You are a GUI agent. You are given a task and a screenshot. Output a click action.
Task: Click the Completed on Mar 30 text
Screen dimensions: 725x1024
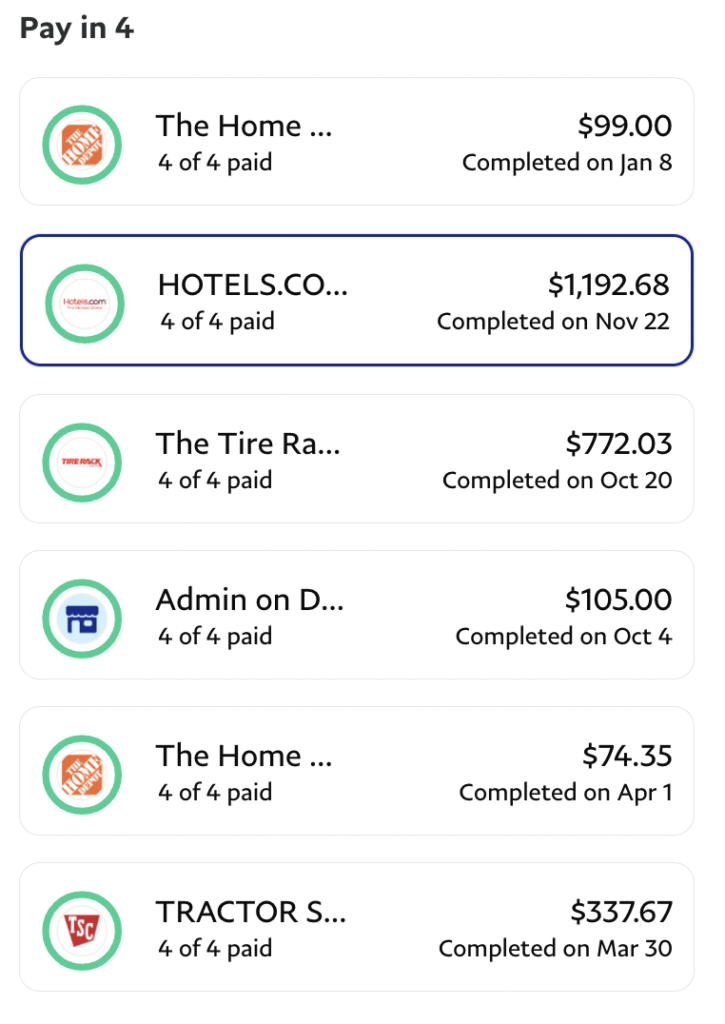point(555,948)
